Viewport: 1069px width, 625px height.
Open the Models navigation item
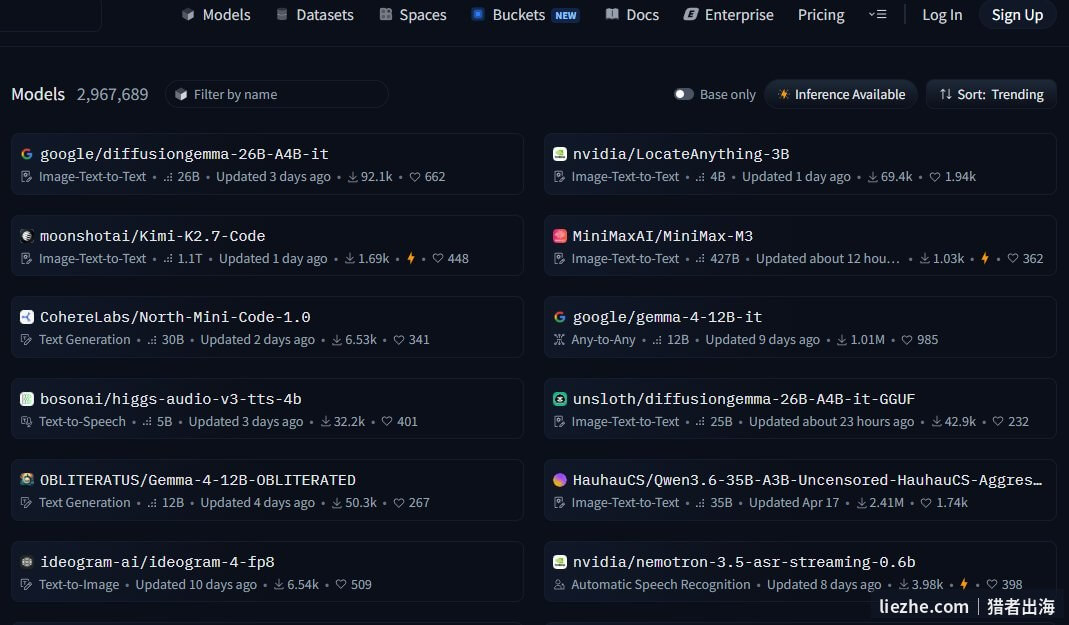tap(216, 15)
